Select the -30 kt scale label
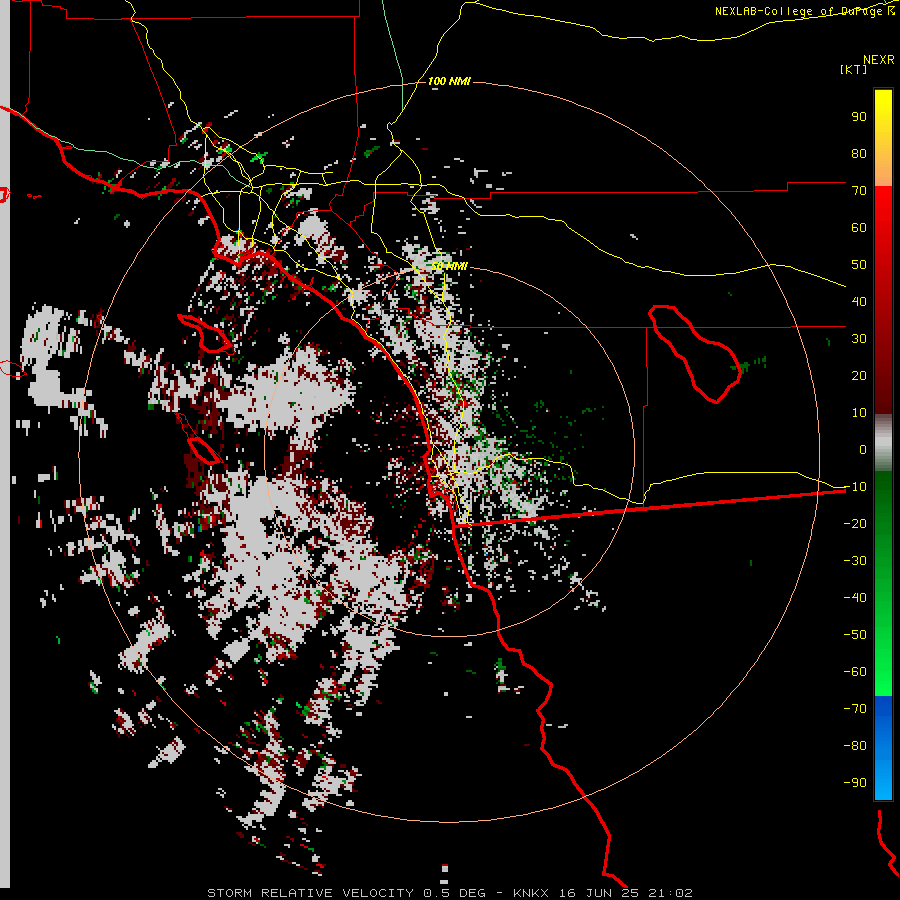This screenshot has height=900, width=900. coord(855,561)
